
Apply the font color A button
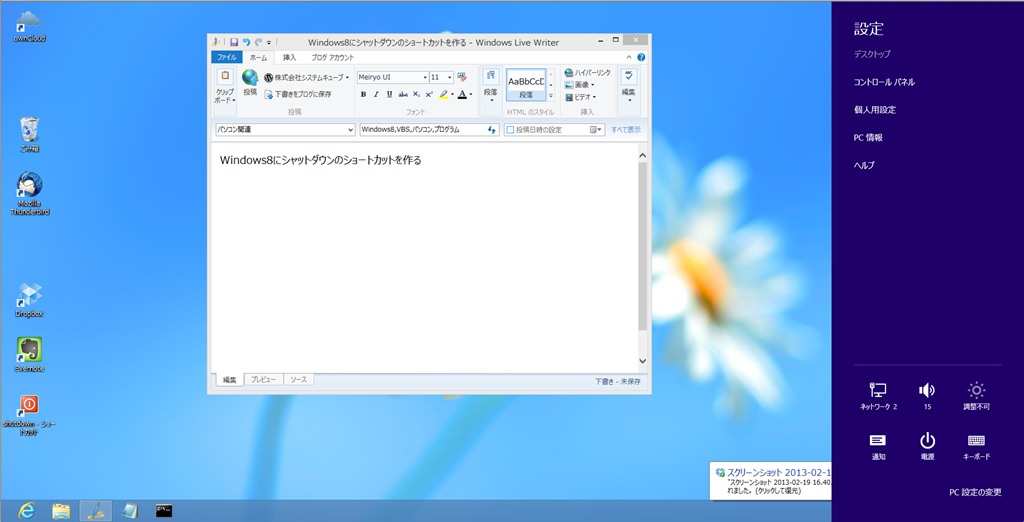pos(462,94)
